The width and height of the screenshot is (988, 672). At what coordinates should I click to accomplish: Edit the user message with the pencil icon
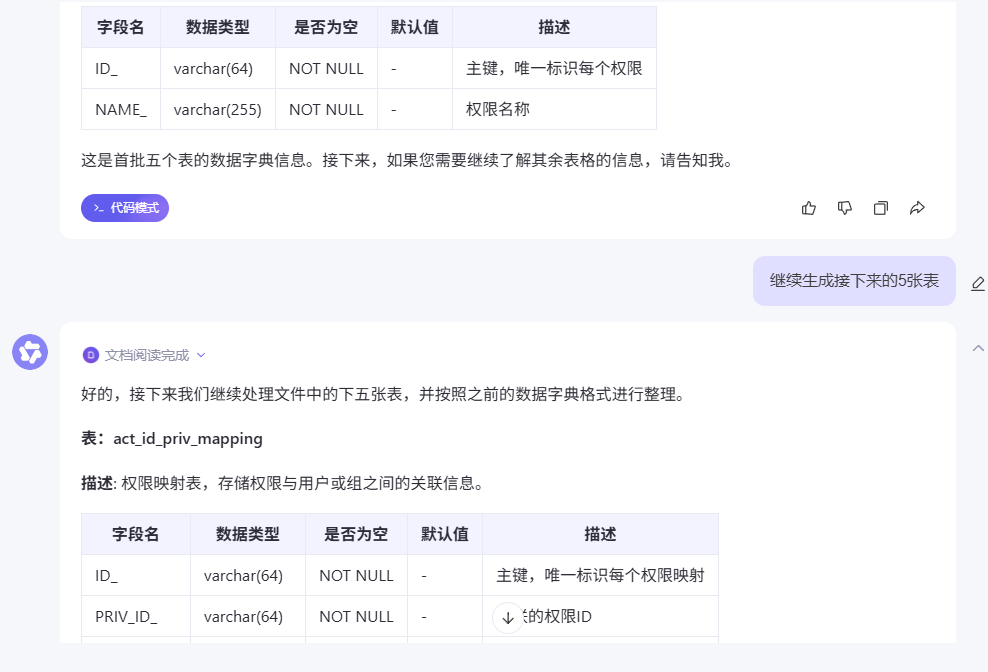[x=978, y=283]
